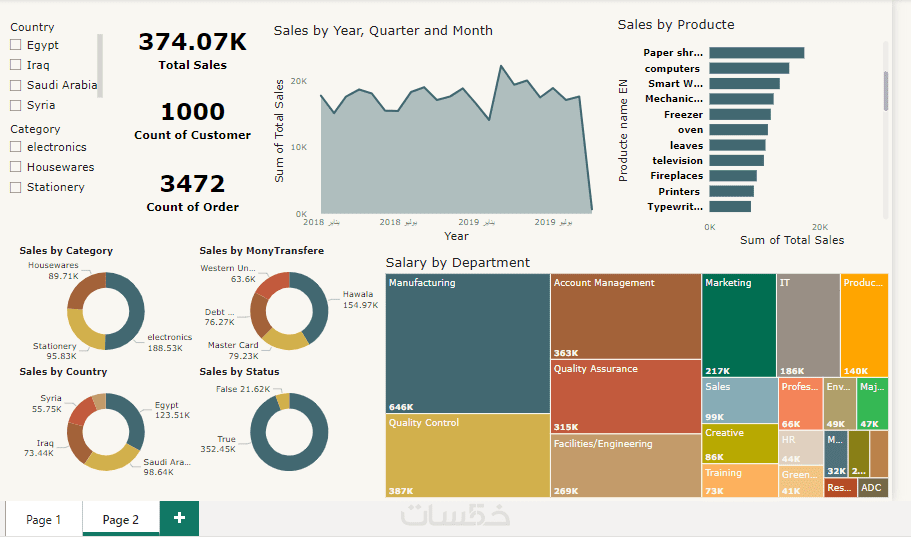This screenshot has width=911, height=537.
Task: Open the Page 2 tab
Action: tap(121, 519)
